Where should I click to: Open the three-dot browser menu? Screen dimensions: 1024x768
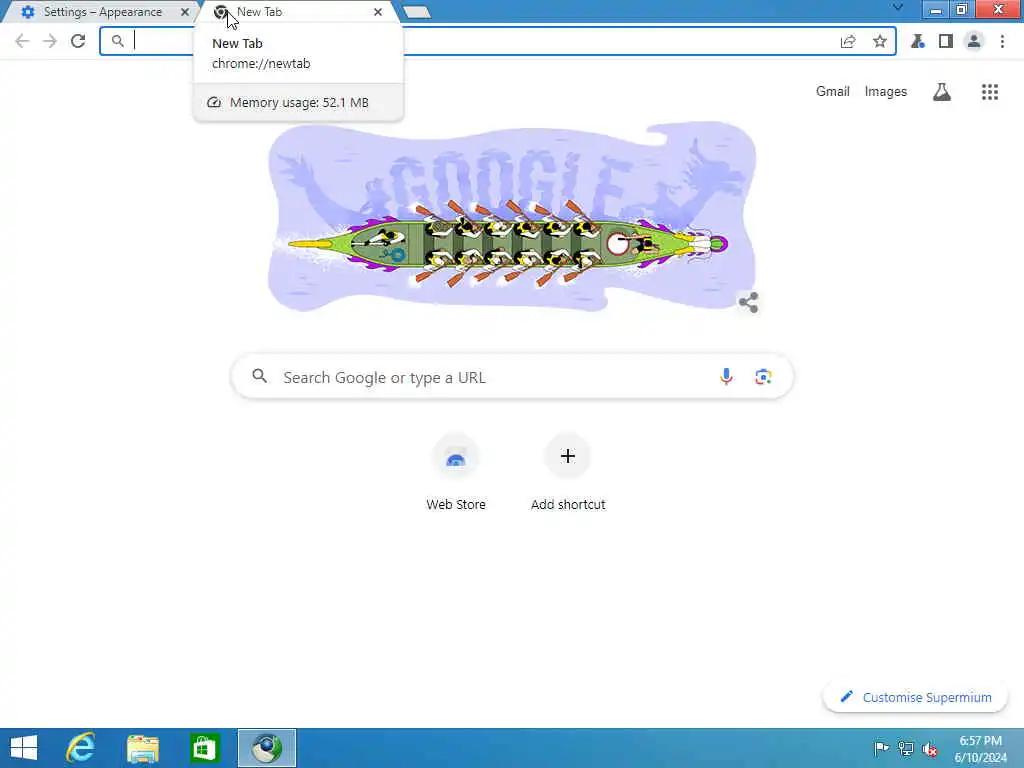(x=1002, y=41)
